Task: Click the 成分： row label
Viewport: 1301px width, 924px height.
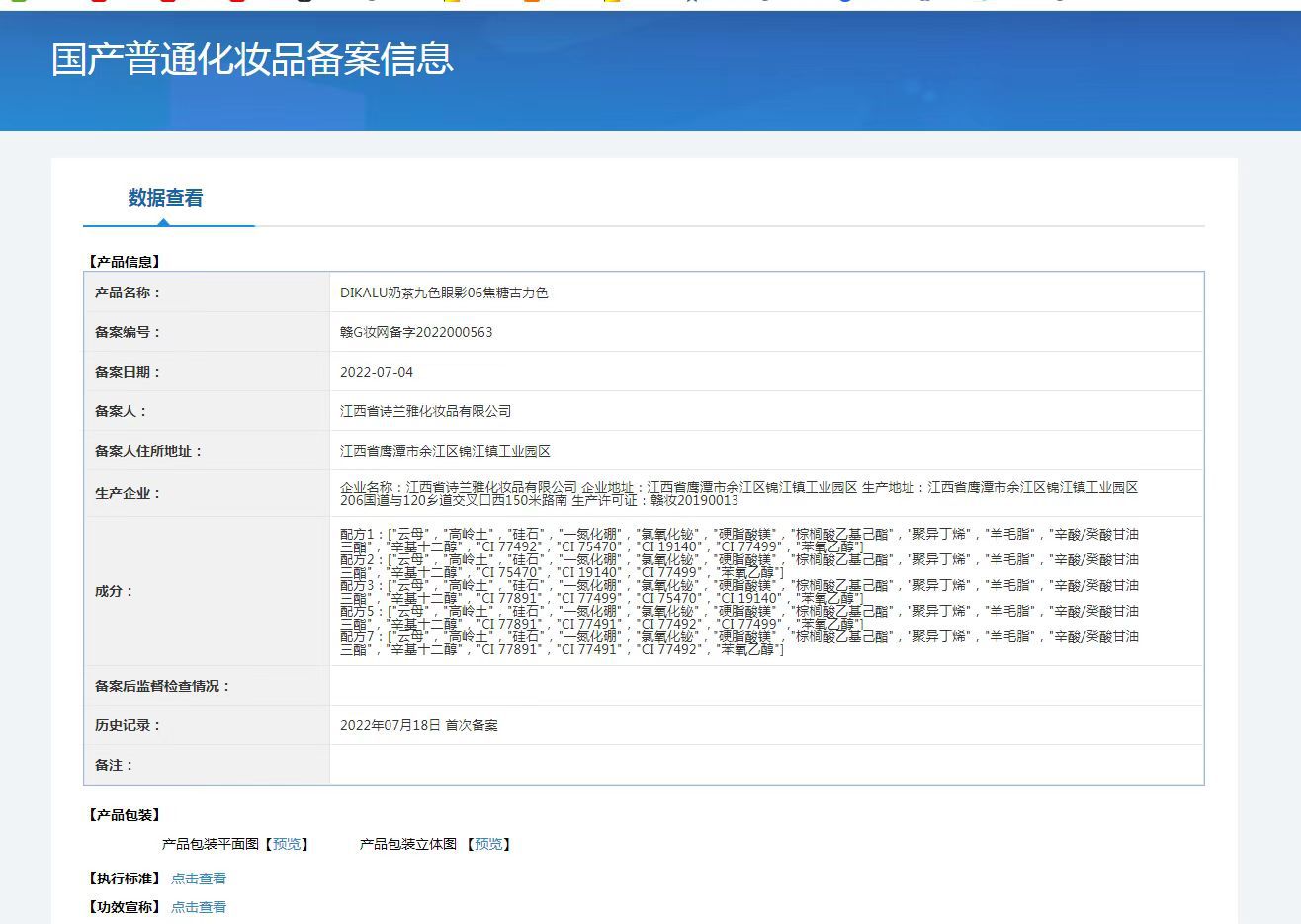Action: click(x=114, y=591)
